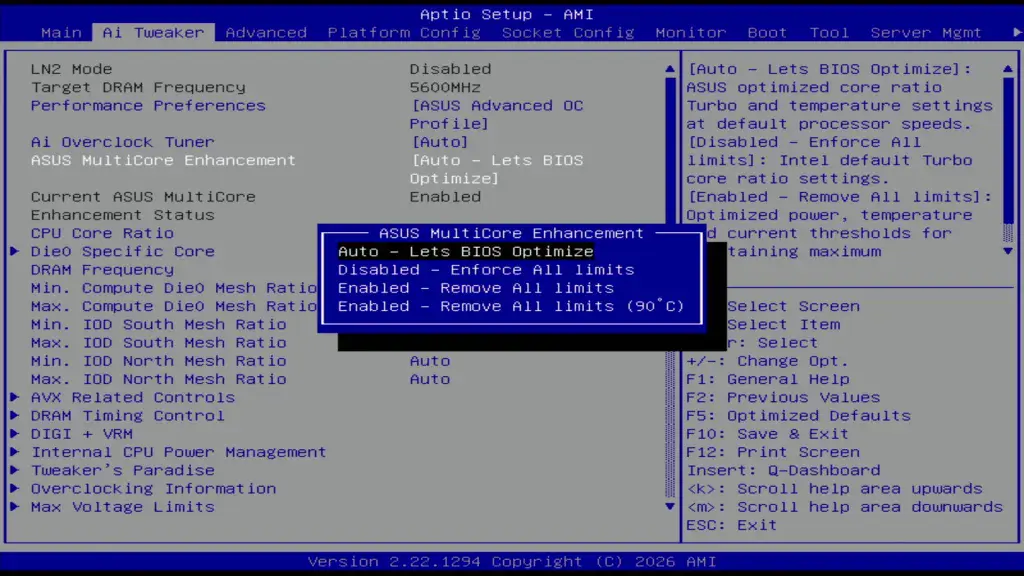This screenshot has height=576, width=1024.
Task: Expand AVX Related Controls submenu
Action: pos(132,397)
